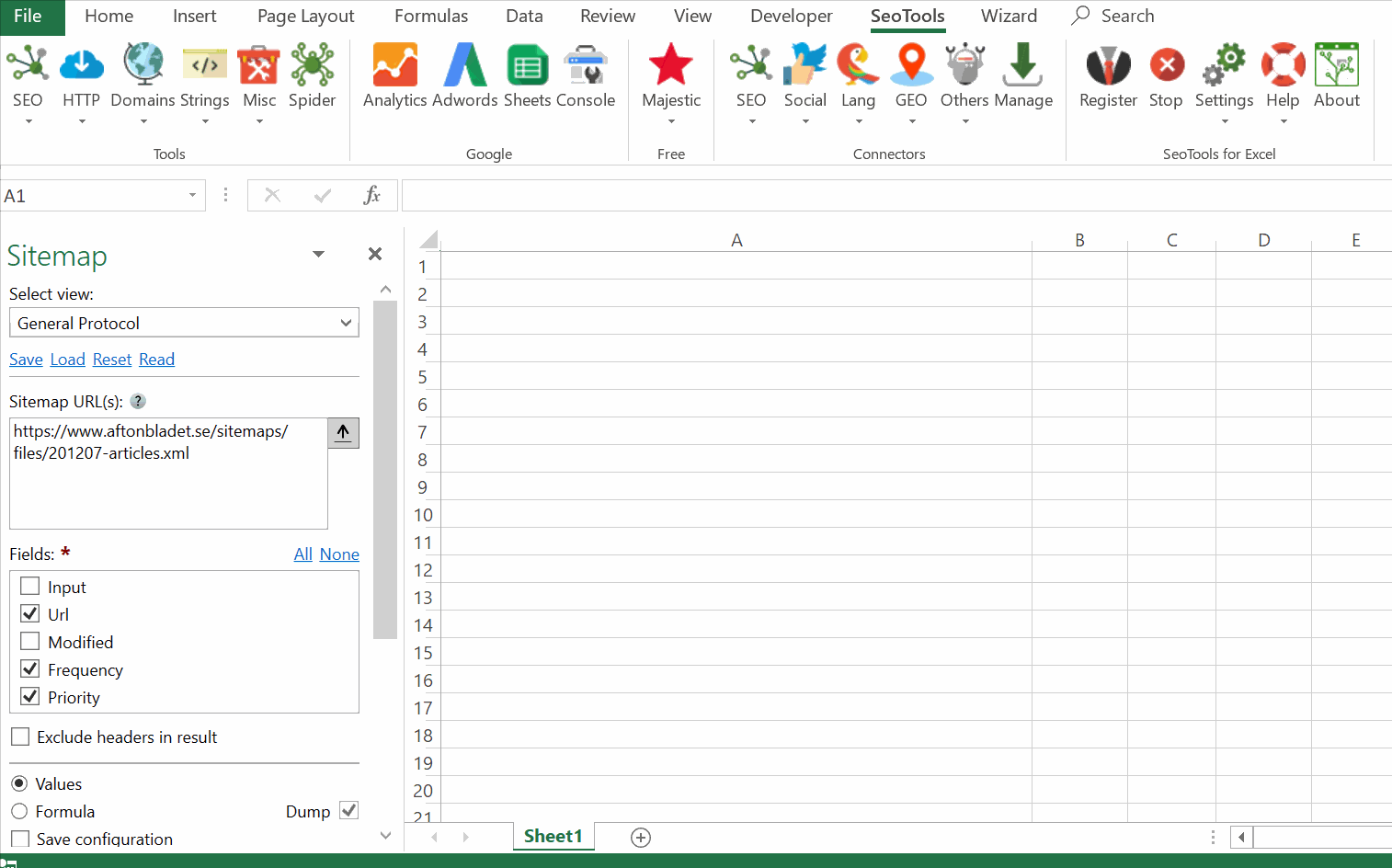
Task: Uncheck the Url field checkbox
Action: (30, 614)
